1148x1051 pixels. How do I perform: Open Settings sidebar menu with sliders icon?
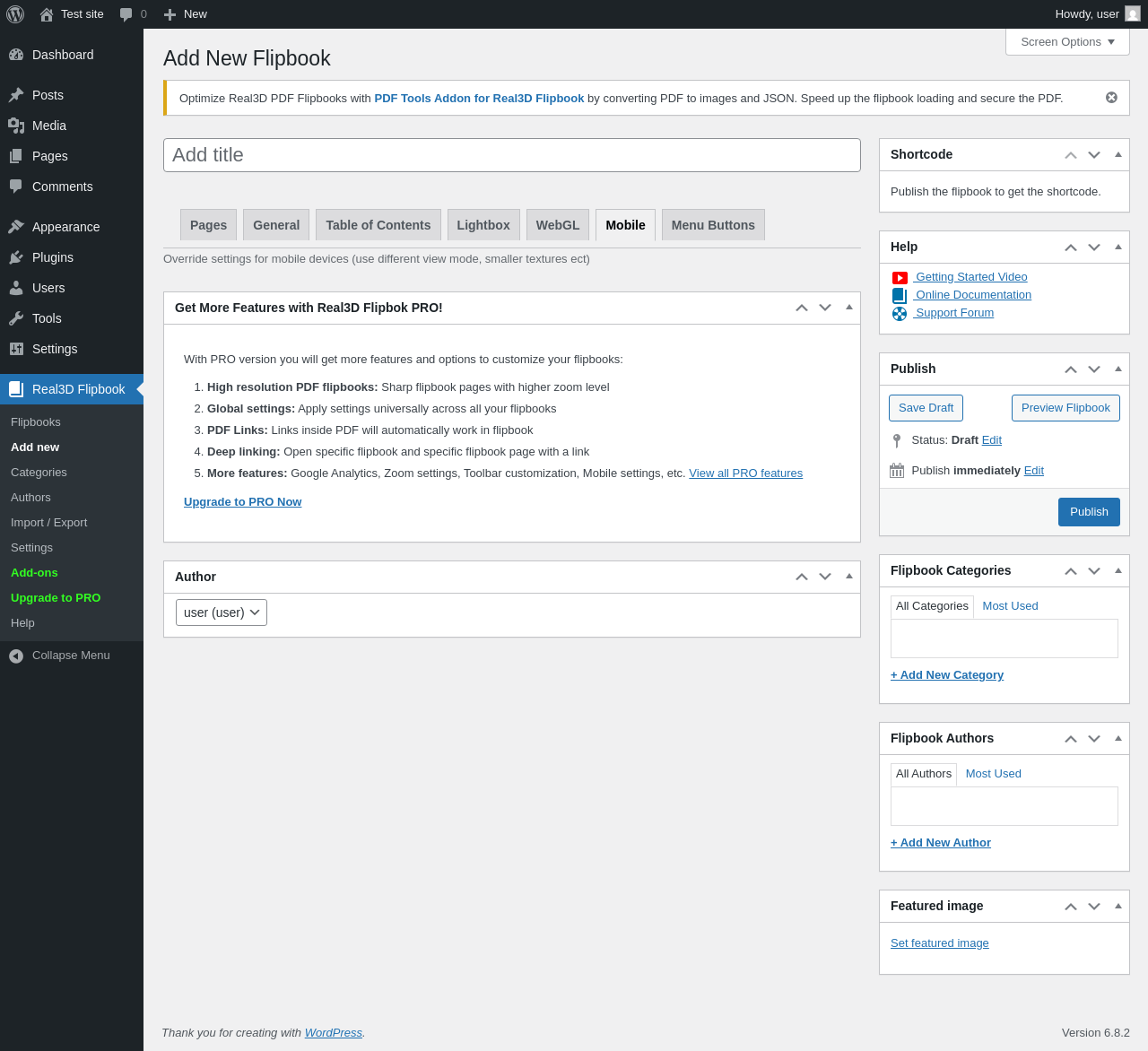click(72, 349)
